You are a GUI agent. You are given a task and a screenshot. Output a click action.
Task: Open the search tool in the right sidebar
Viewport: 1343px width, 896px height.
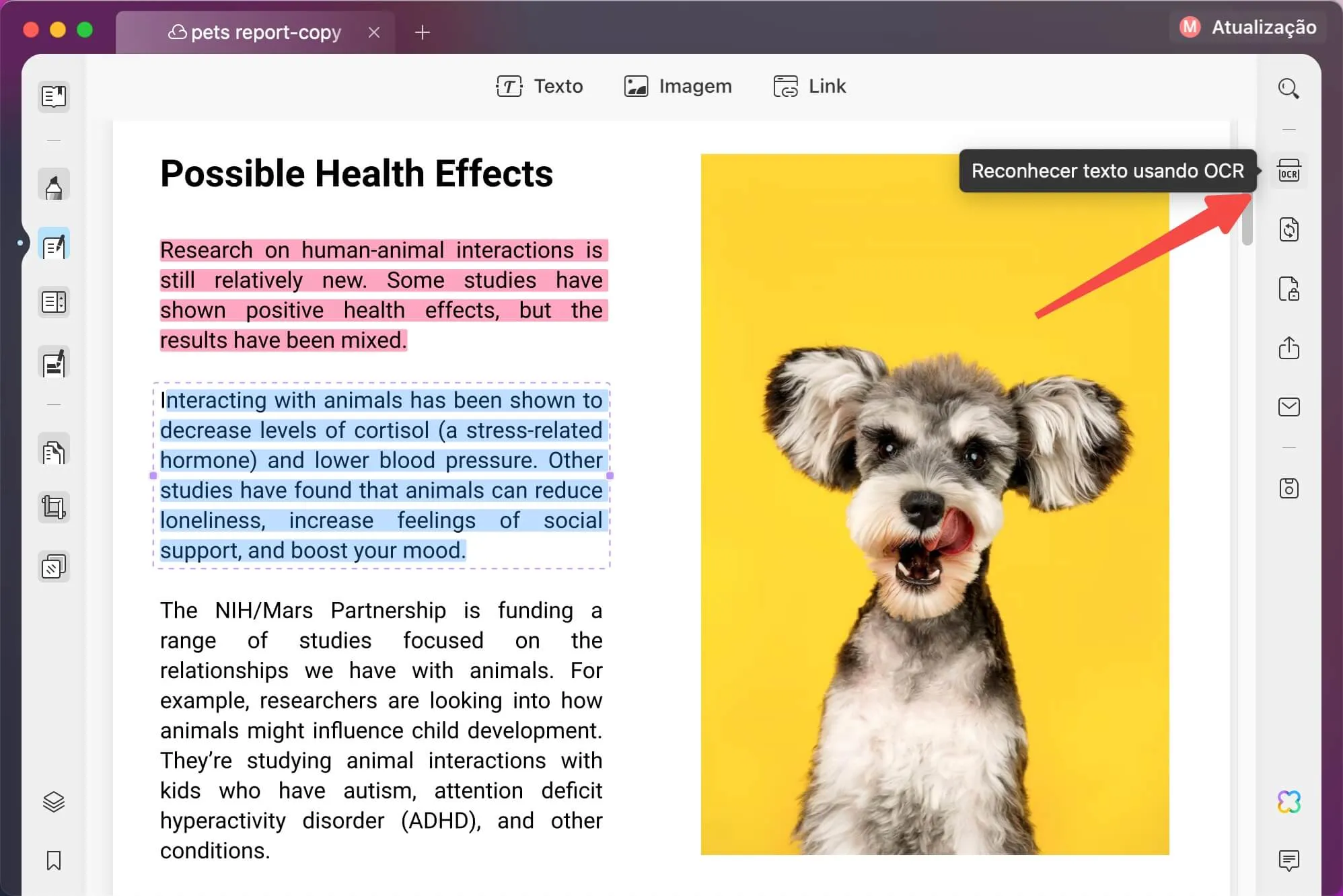[1289, 88]
